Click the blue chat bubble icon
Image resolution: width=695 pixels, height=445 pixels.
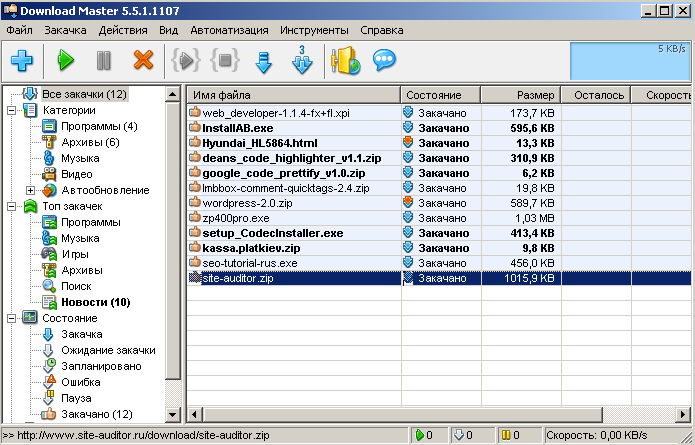(x=384, y=60)
